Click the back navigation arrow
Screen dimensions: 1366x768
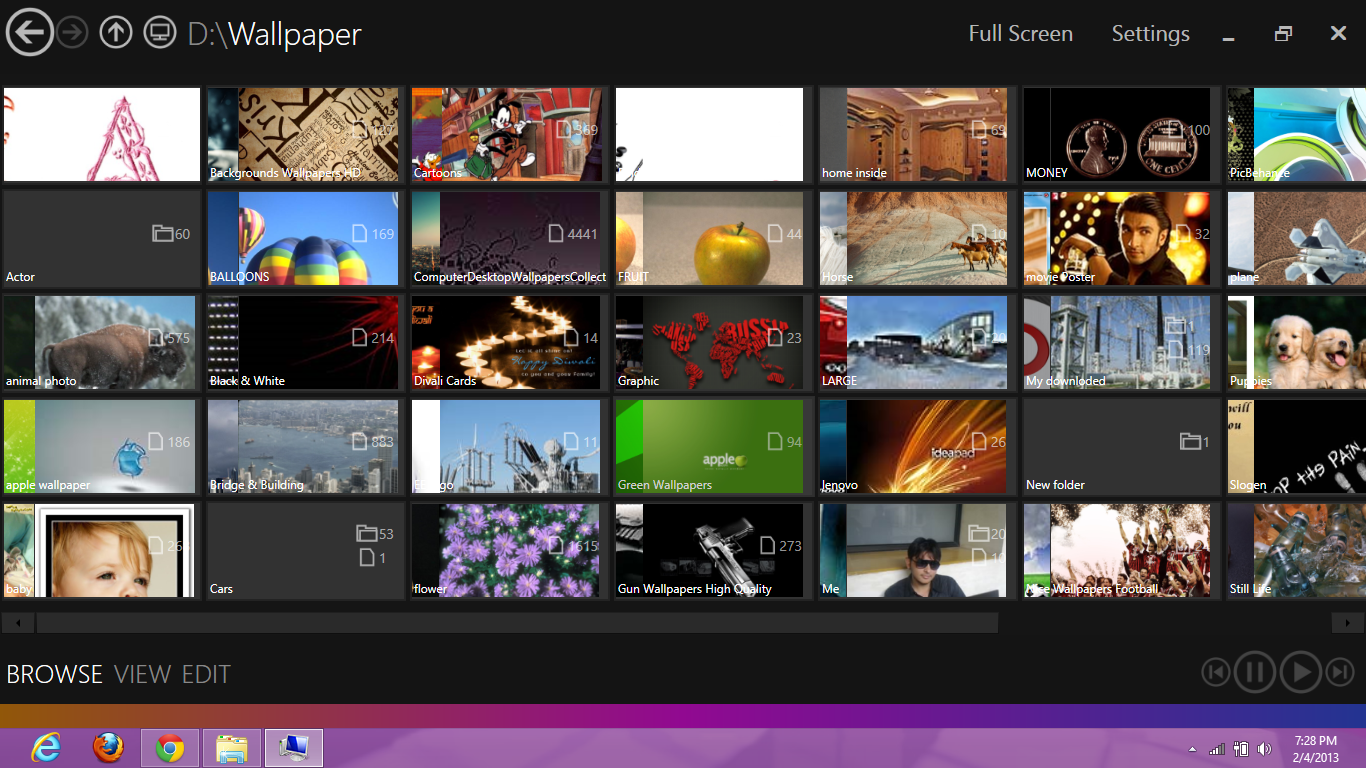31,33
